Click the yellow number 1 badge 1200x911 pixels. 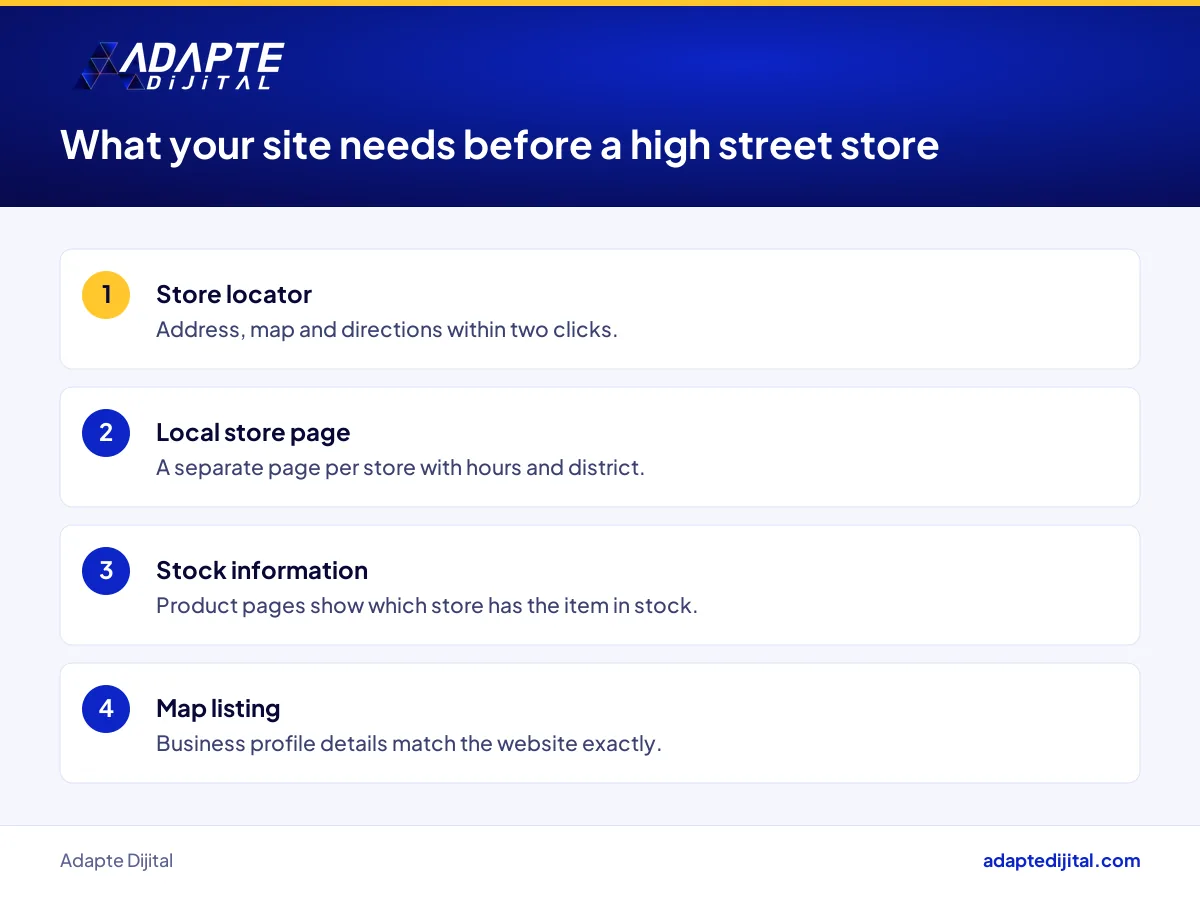coord(106,295)
